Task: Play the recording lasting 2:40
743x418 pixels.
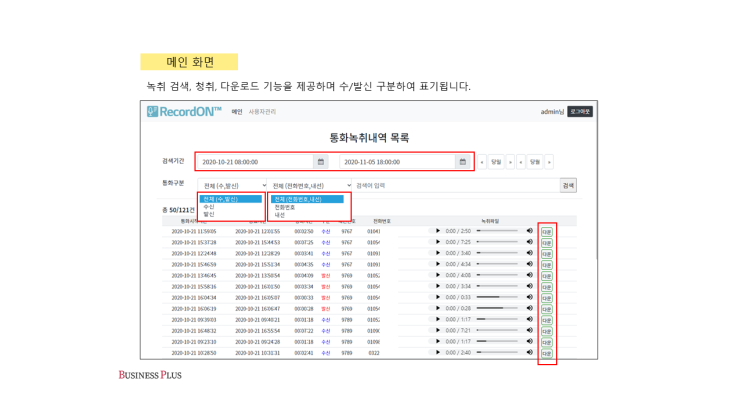Action: (x=438, y=353)
